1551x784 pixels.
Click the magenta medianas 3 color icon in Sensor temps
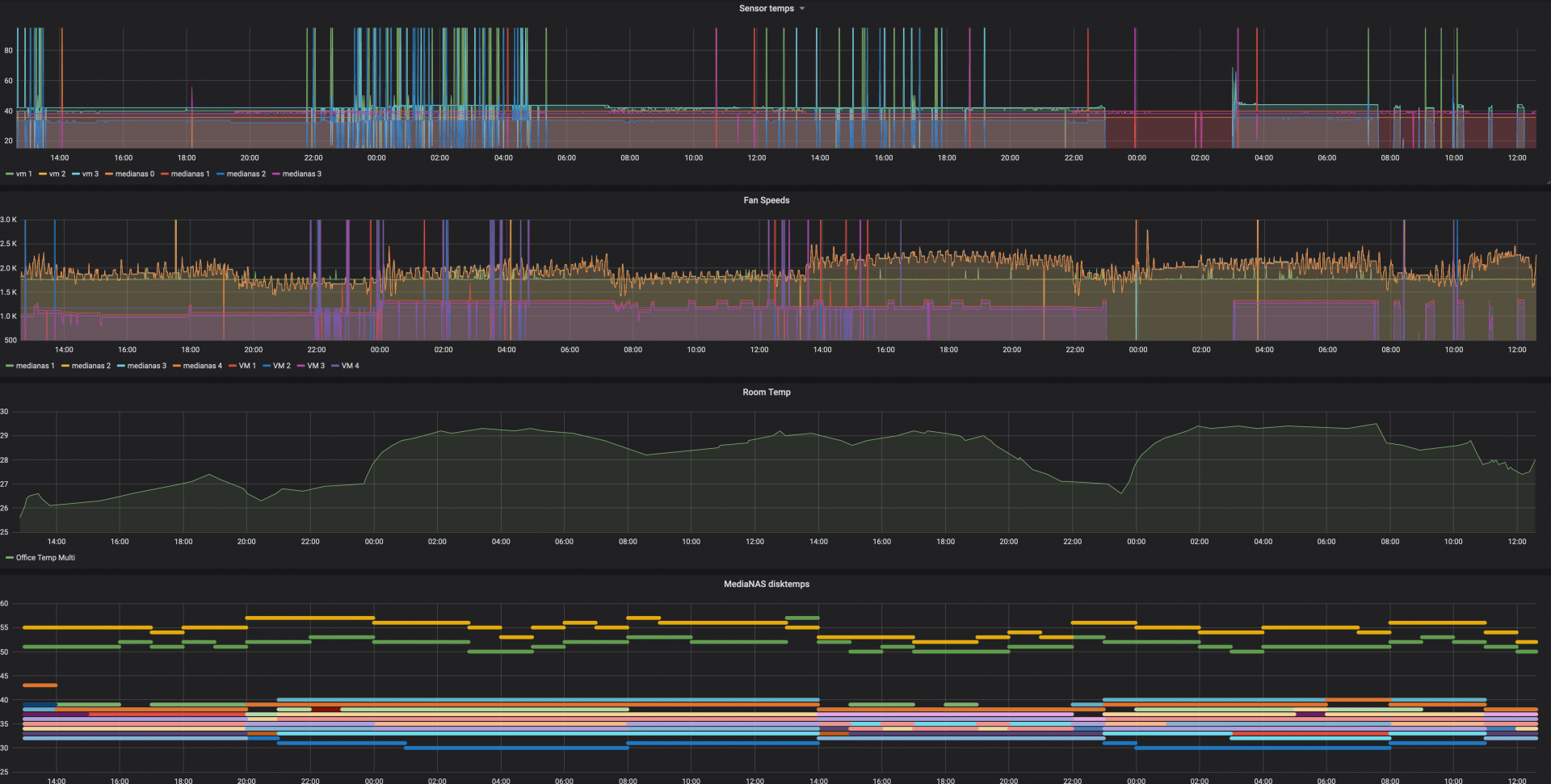276,174
